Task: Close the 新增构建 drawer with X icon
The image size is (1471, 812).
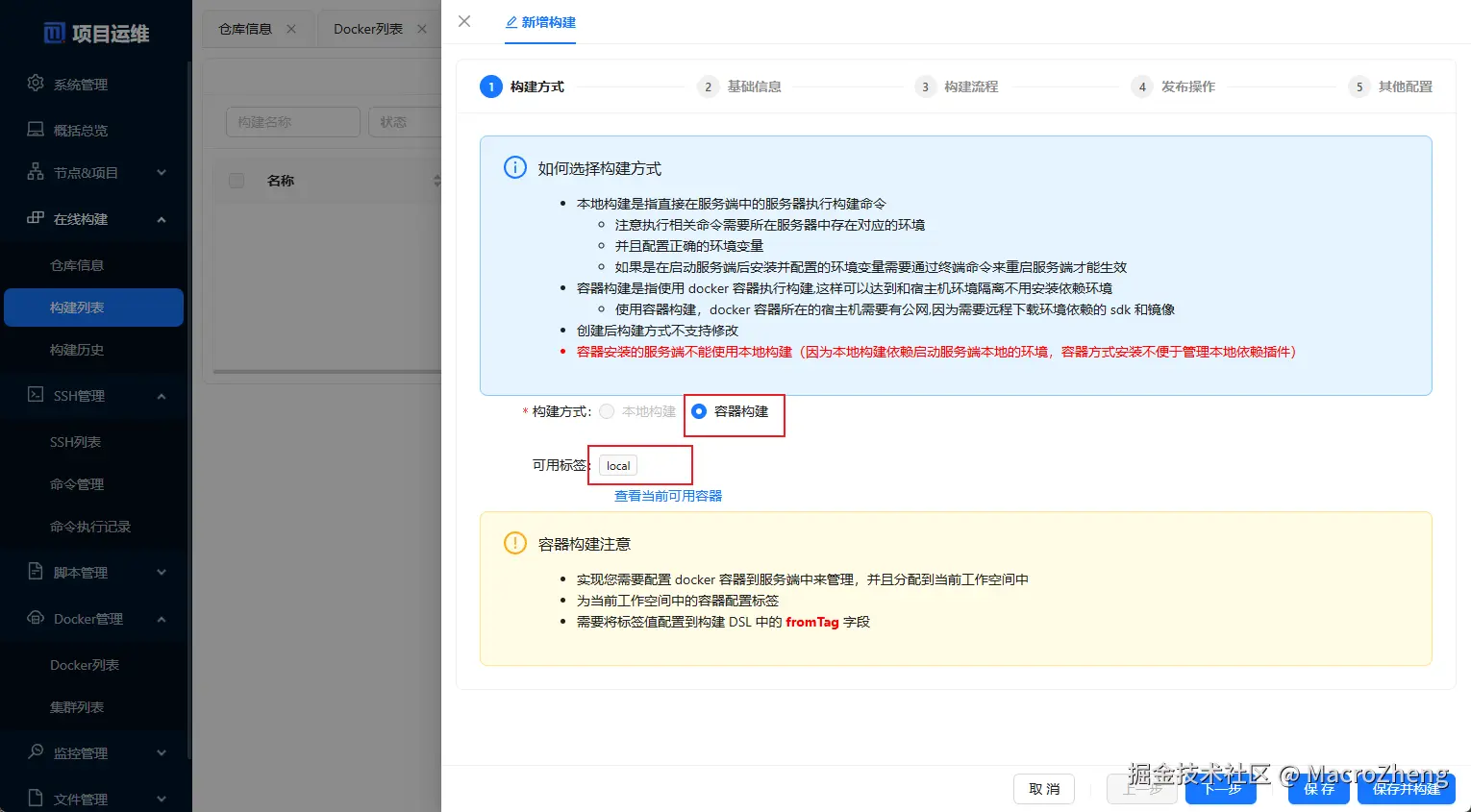Action: [464, 21]
